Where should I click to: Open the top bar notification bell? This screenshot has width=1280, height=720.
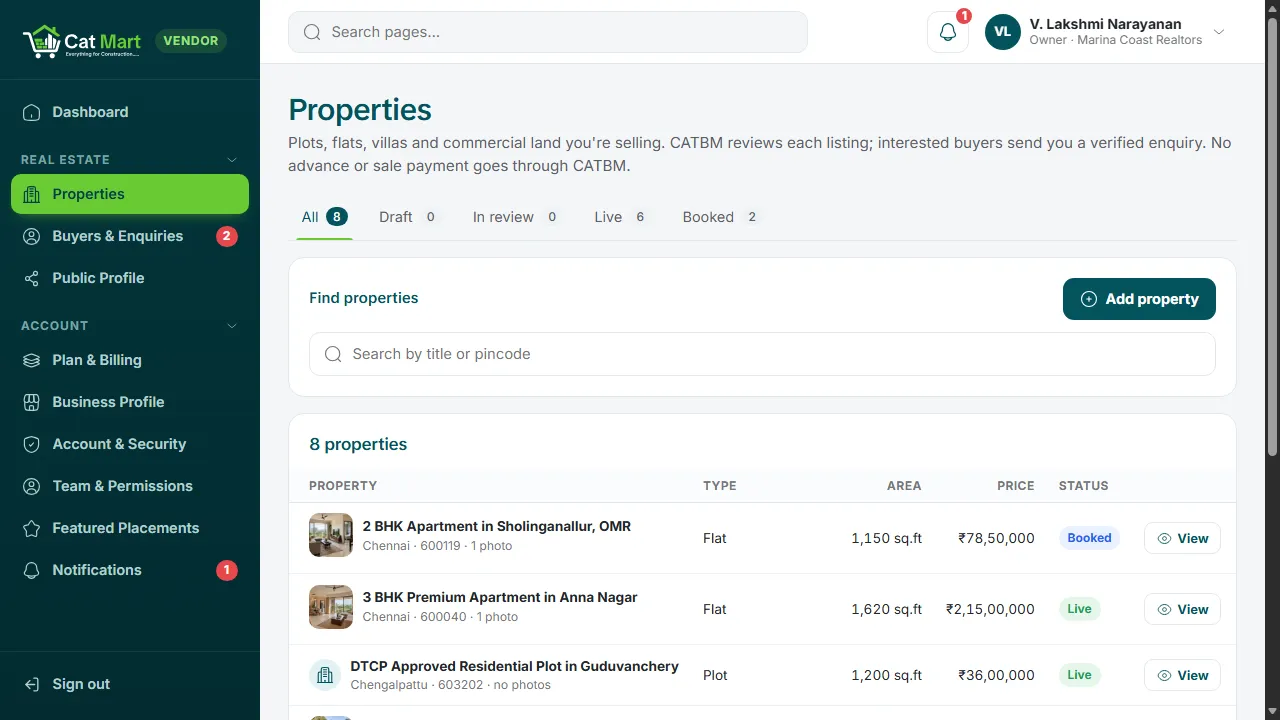click(x=948, y=32)
